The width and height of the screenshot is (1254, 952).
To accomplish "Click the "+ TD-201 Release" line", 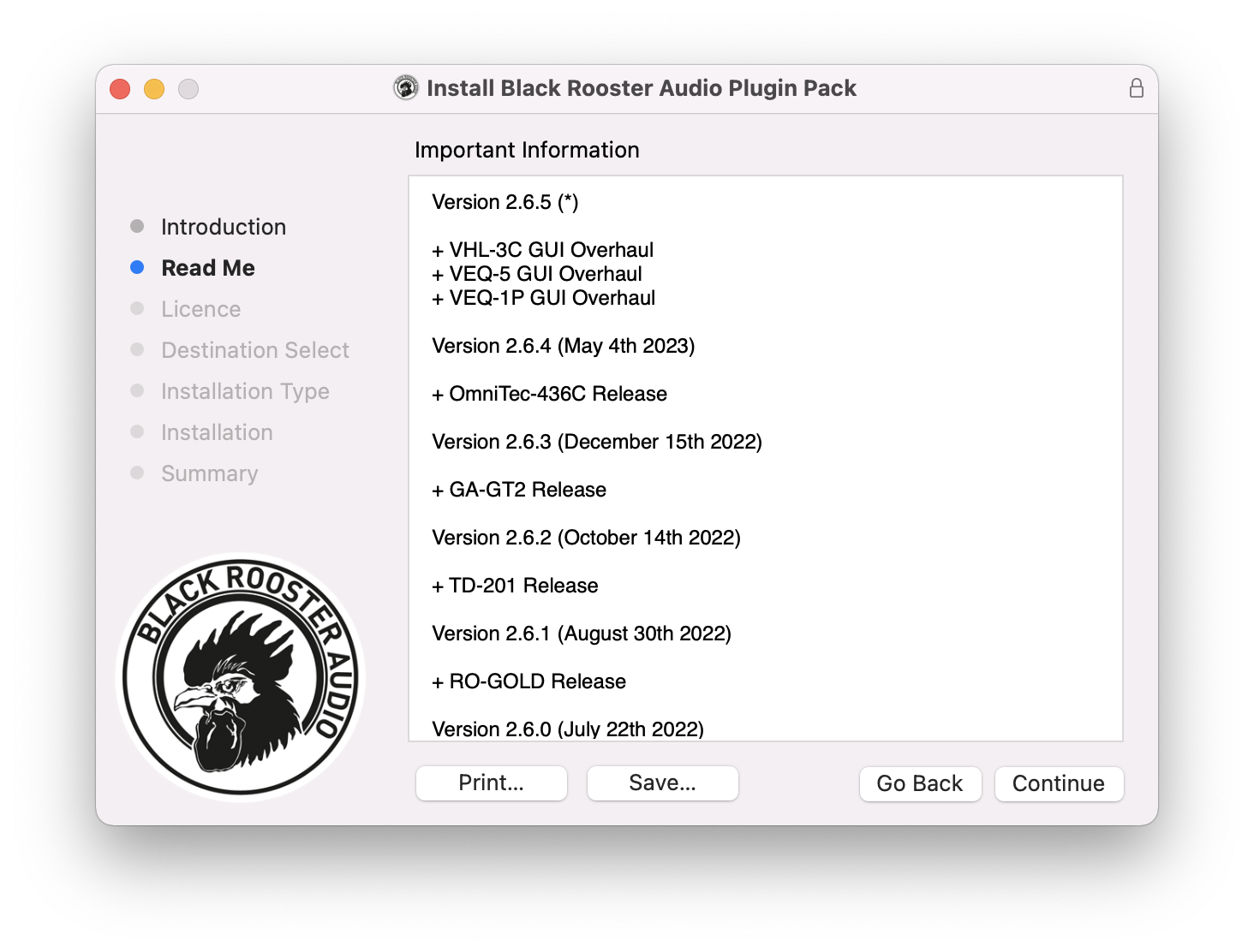I will click(x=516, y=586).
